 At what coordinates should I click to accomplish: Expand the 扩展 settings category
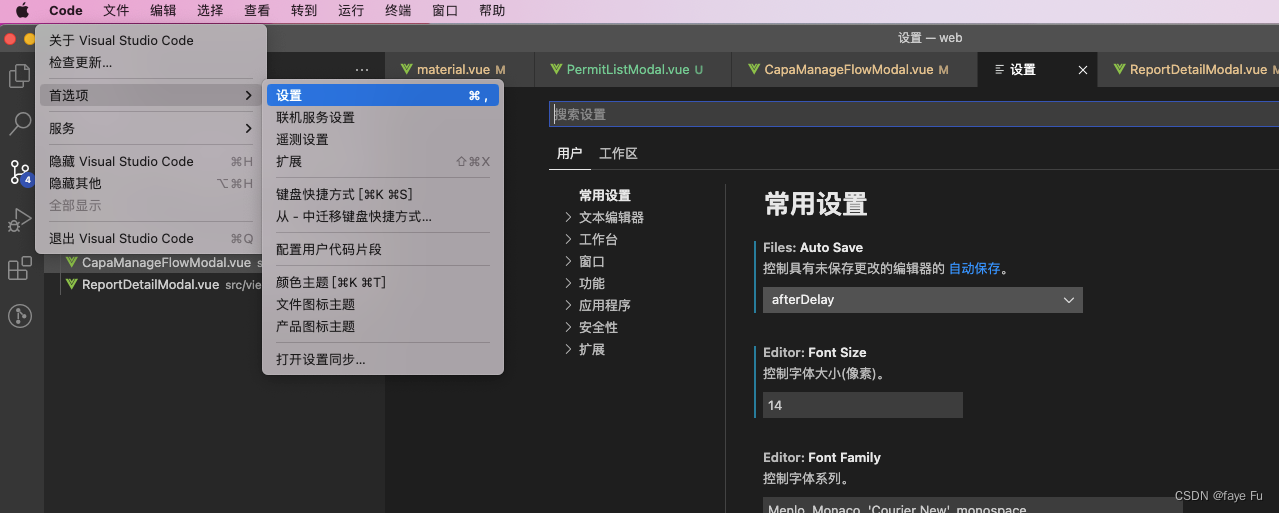click(568, 349)
